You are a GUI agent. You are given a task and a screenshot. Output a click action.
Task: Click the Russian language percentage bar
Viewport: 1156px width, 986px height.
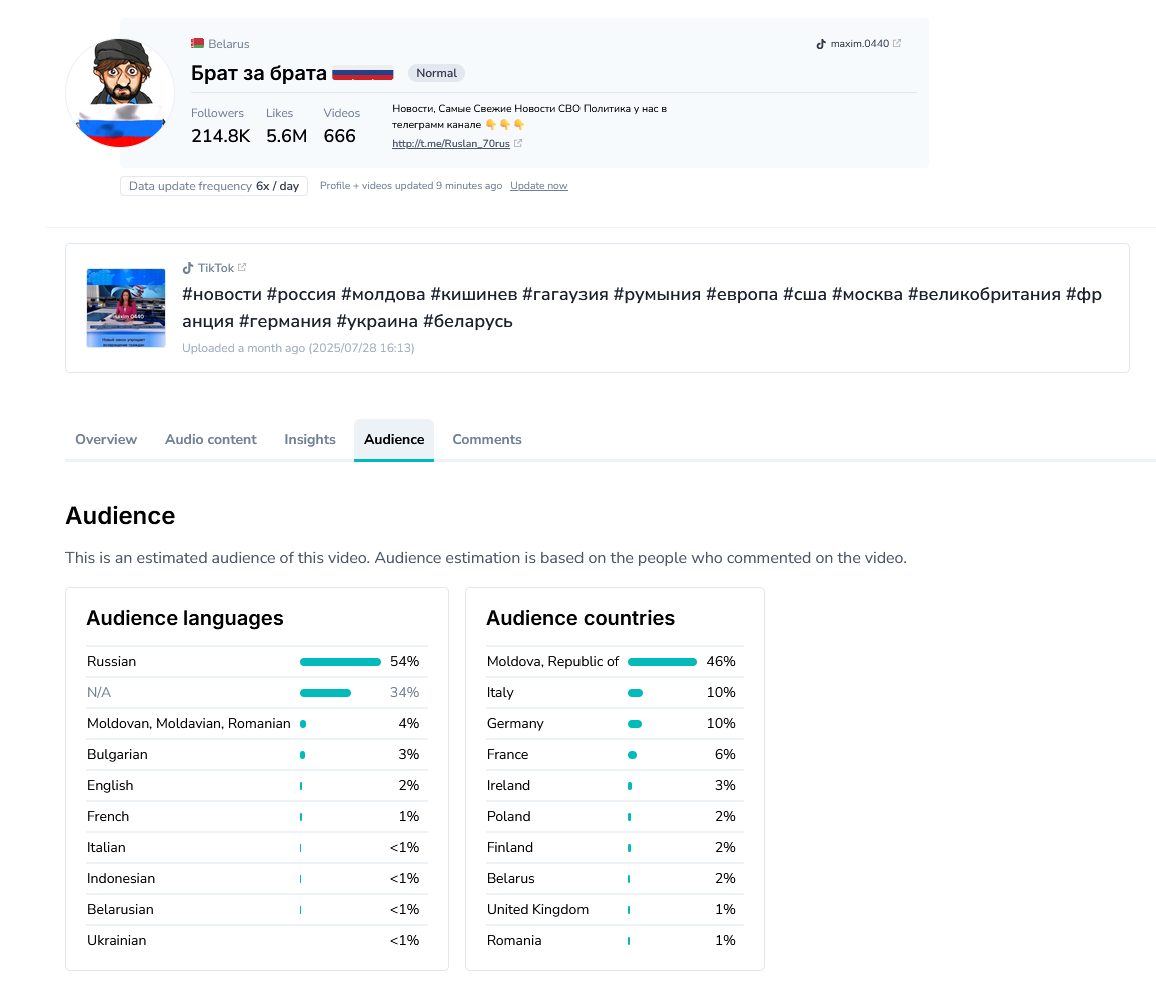pos(340,662)
